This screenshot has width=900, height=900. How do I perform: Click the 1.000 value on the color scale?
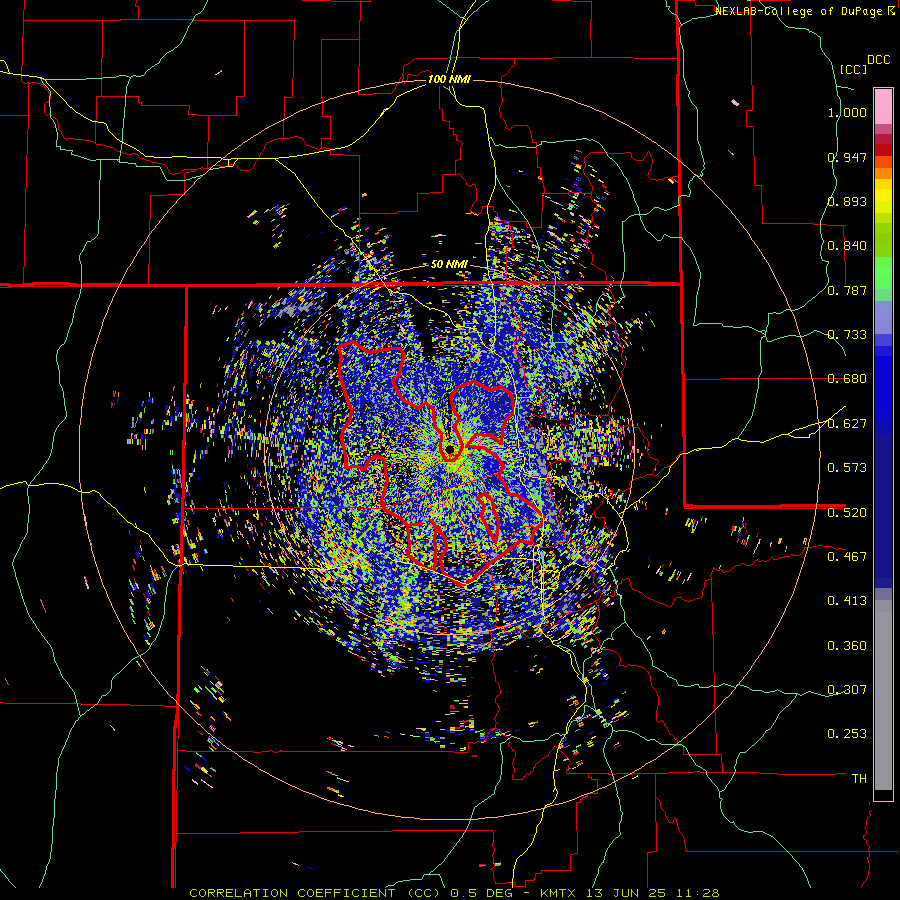(847, 112)
